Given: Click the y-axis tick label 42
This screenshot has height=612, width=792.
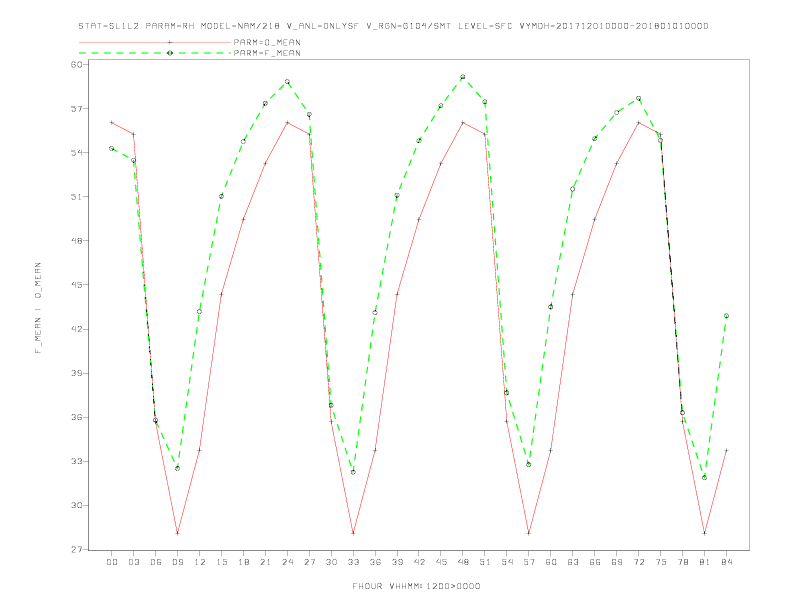Looking at the screenshot, I should [x=77, y=329].
